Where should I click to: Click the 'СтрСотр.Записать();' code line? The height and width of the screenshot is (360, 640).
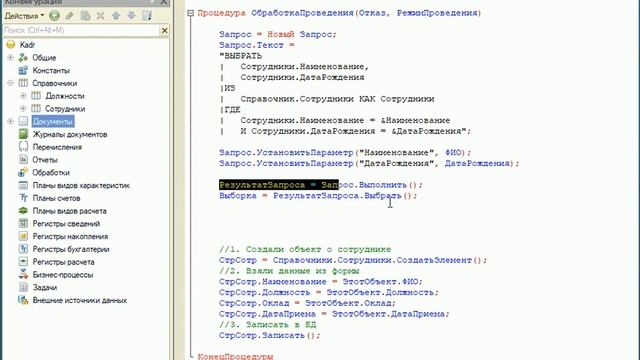tap(270, 336)
